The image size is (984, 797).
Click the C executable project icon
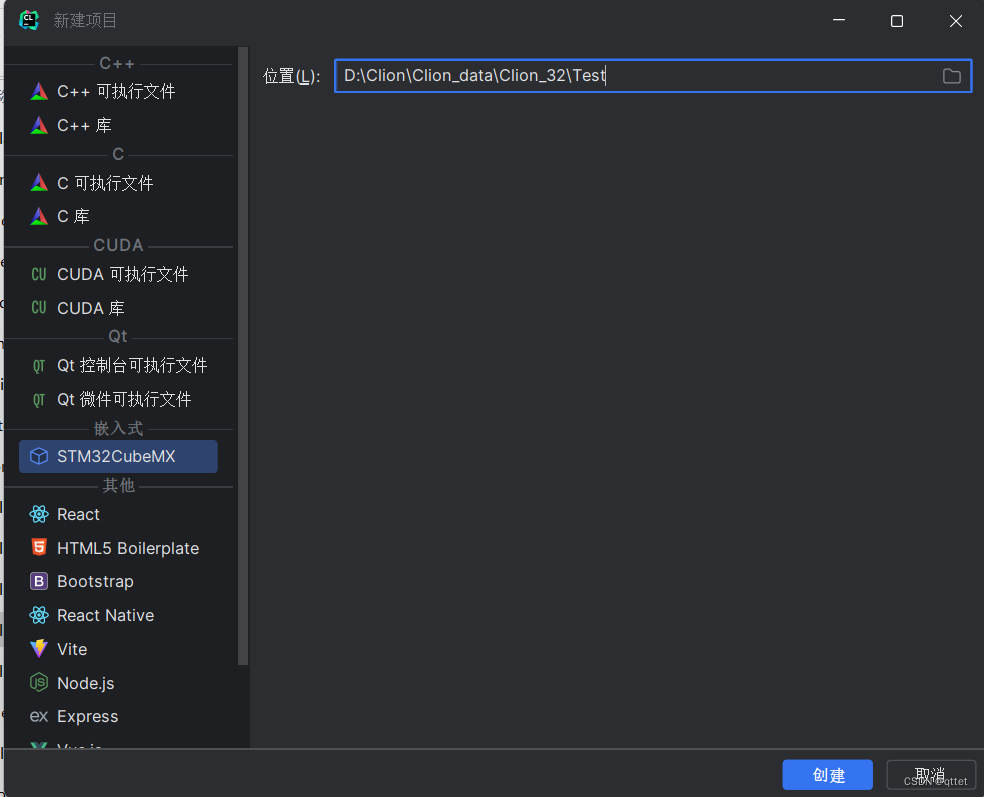point(39,183)
